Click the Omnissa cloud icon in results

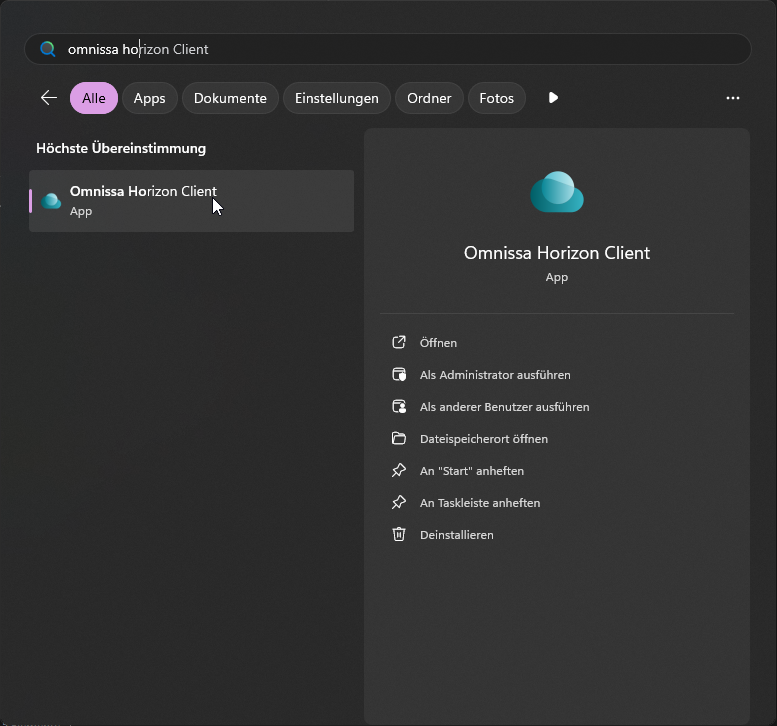[x=51, y=201]
